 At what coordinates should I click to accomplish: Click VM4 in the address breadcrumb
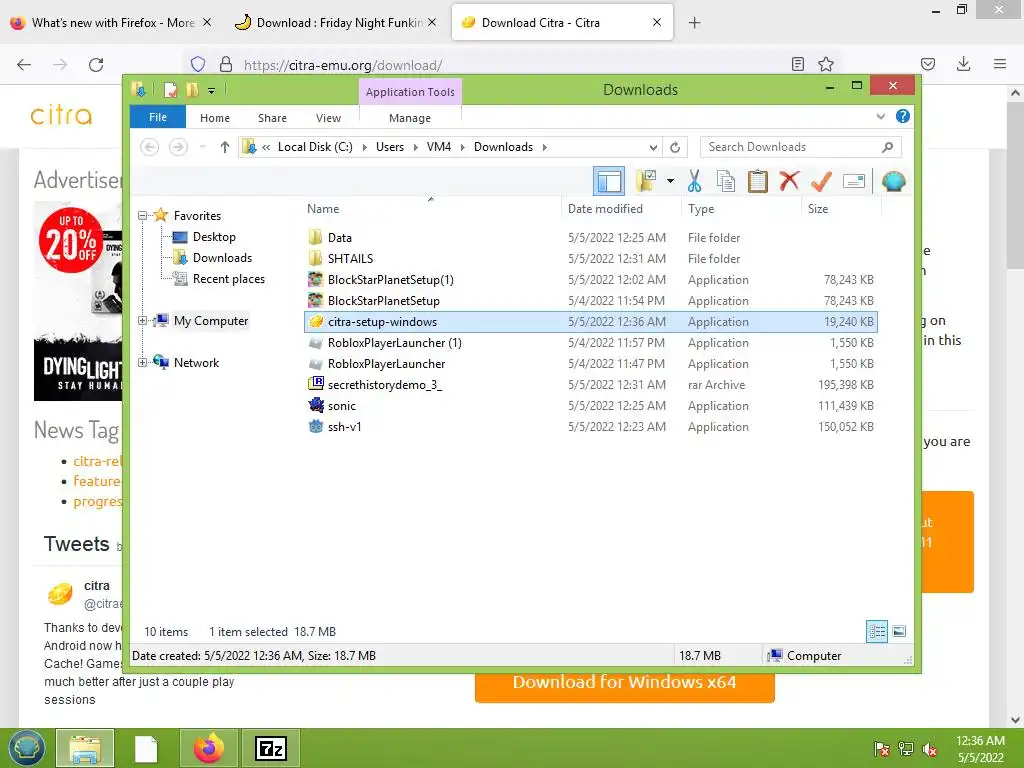[439, 147]
